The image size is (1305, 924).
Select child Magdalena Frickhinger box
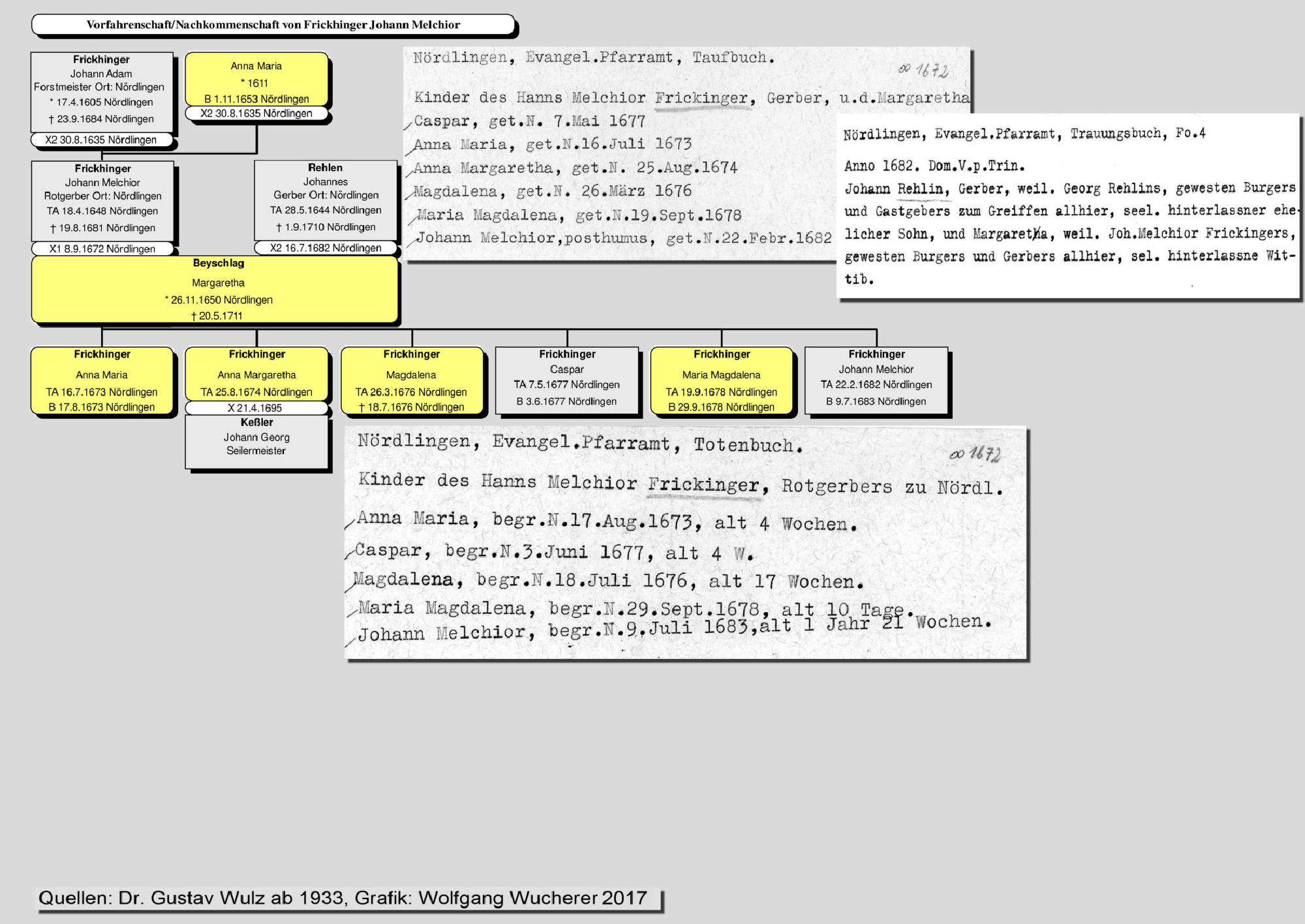(411, 381)
